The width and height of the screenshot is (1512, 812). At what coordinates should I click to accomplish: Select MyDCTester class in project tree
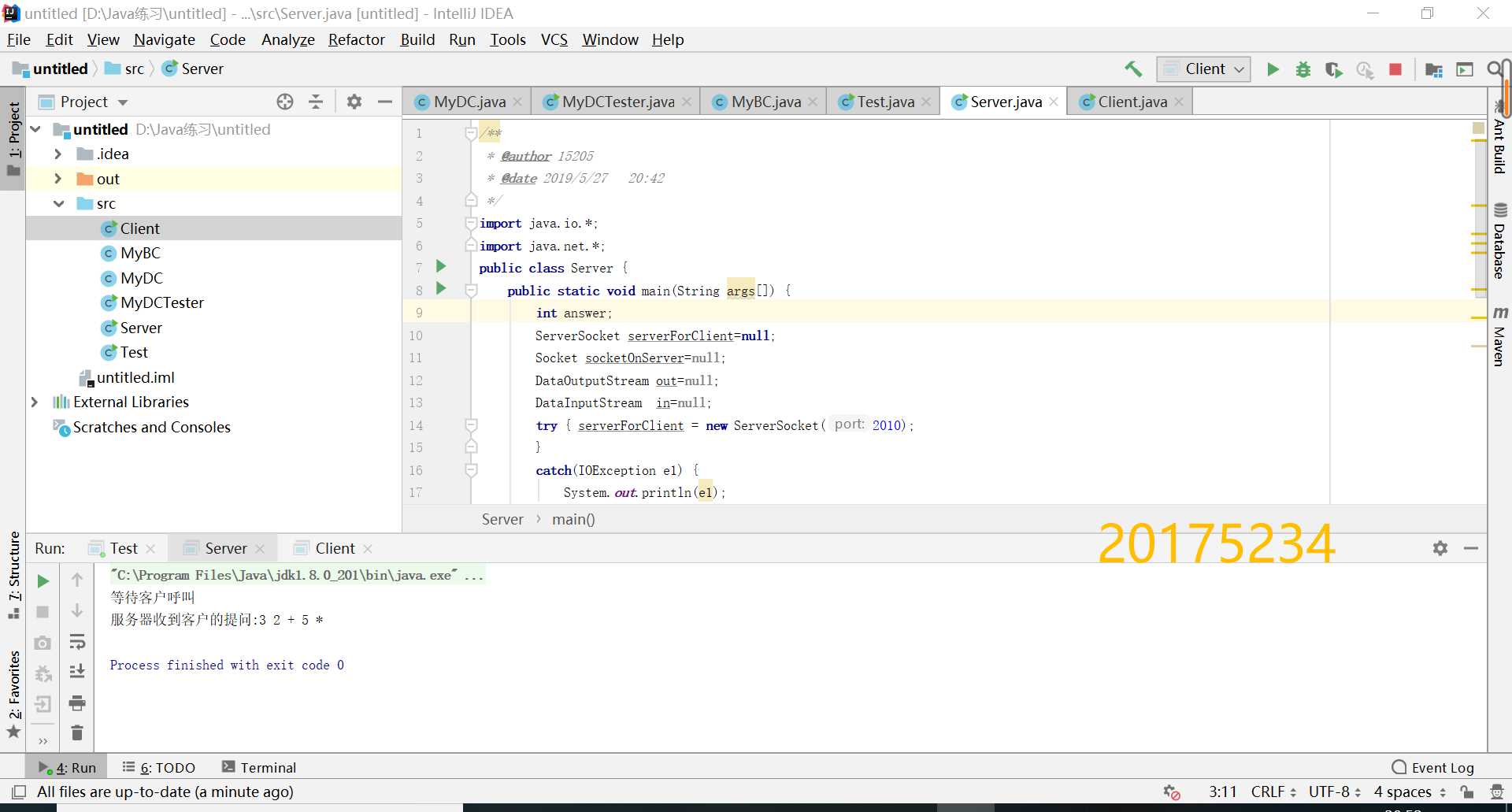click(161, 302)
